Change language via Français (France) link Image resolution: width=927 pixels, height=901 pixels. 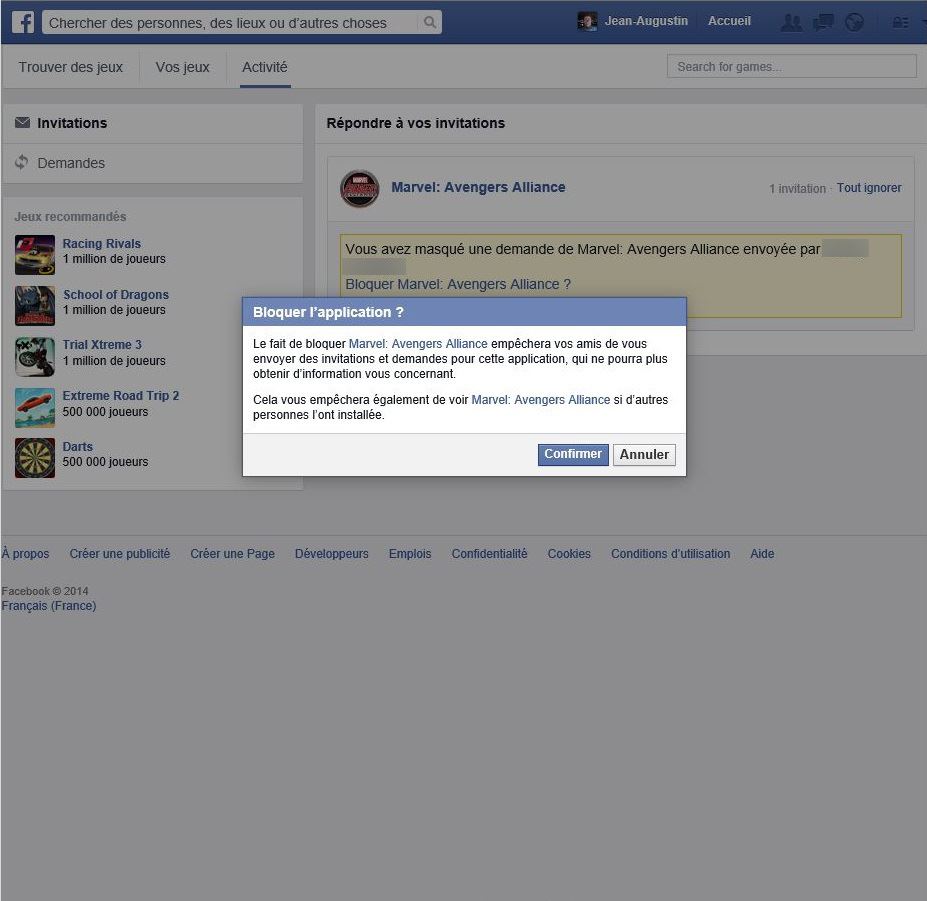click(48, 606)
